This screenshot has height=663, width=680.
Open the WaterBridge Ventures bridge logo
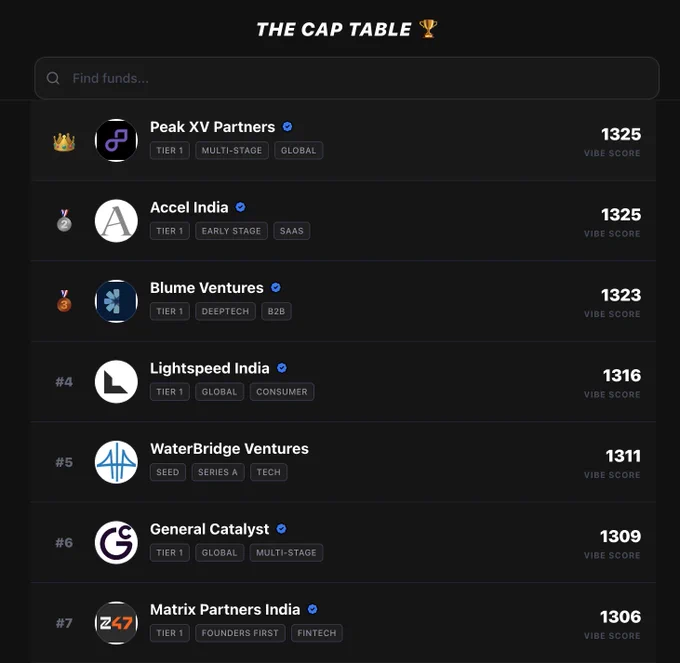coord(116,462)
